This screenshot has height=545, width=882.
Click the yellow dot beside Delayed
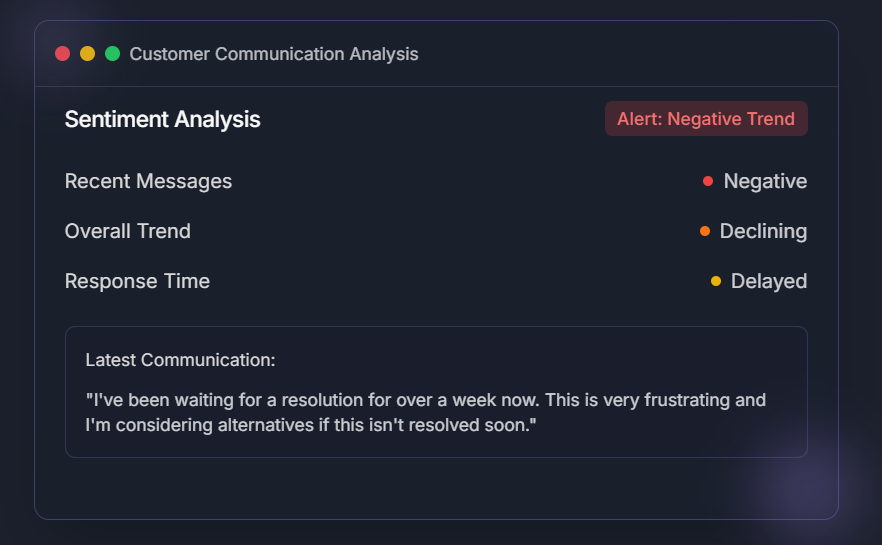(x=716, y=281)
